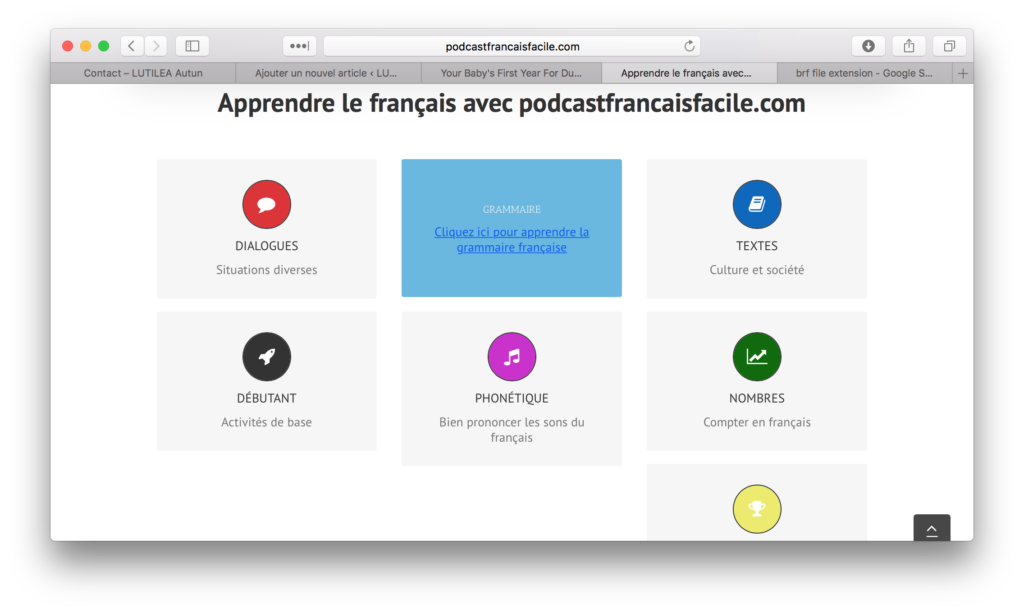Minimize the window with the yellow button
This screenshot has width=1024, height=613.
coord(86,46)
